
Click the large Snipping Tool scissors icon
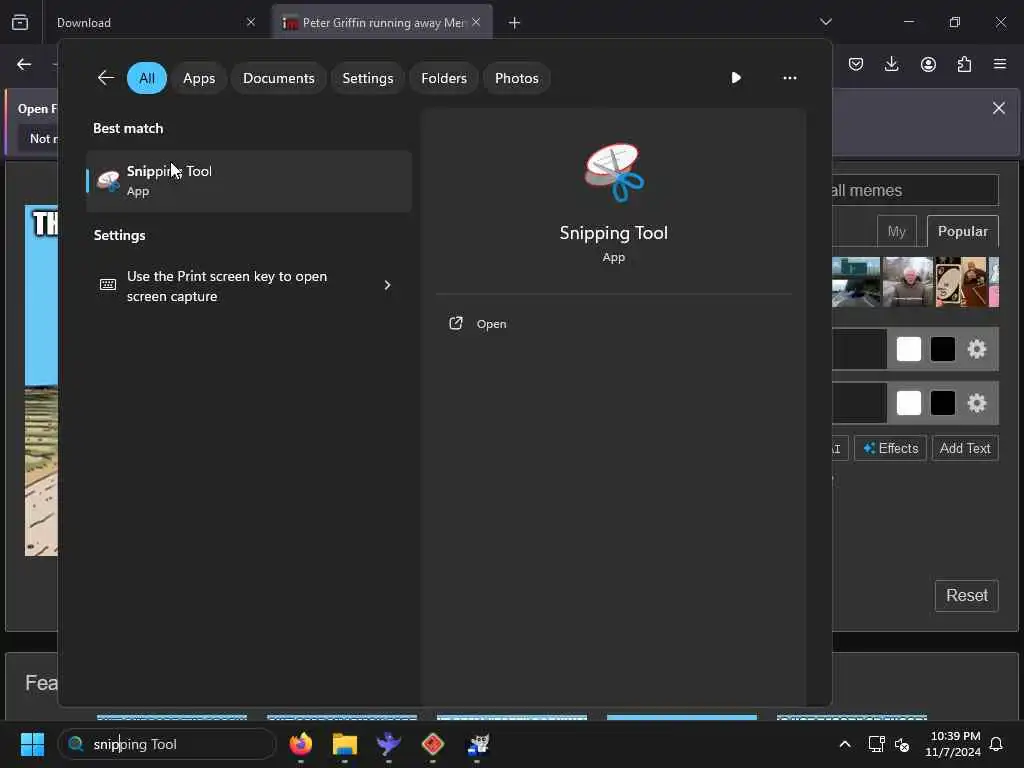click(x=614, y=172)
